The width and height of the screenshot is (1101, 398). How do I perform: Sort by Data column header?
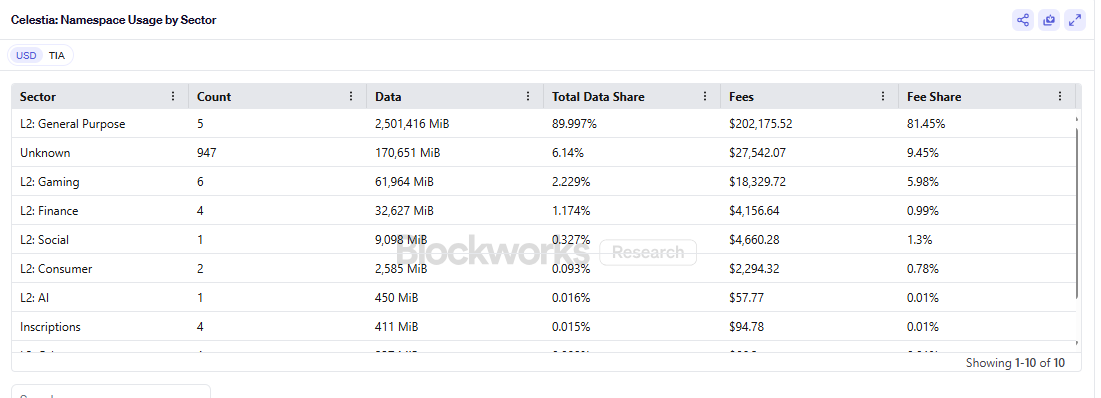click(388, 97)
